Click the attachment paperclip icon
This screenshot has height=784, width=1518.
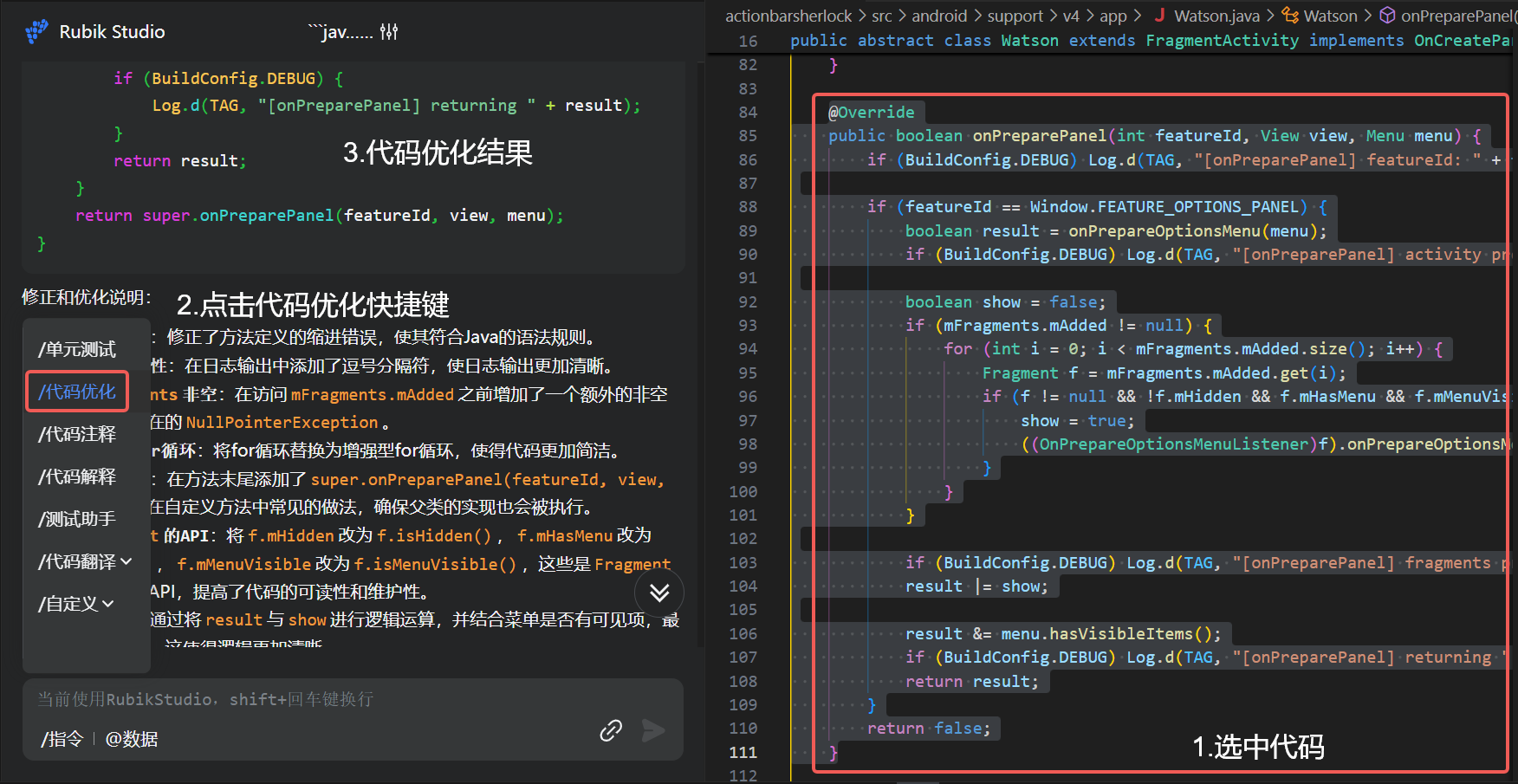point(611,730)
